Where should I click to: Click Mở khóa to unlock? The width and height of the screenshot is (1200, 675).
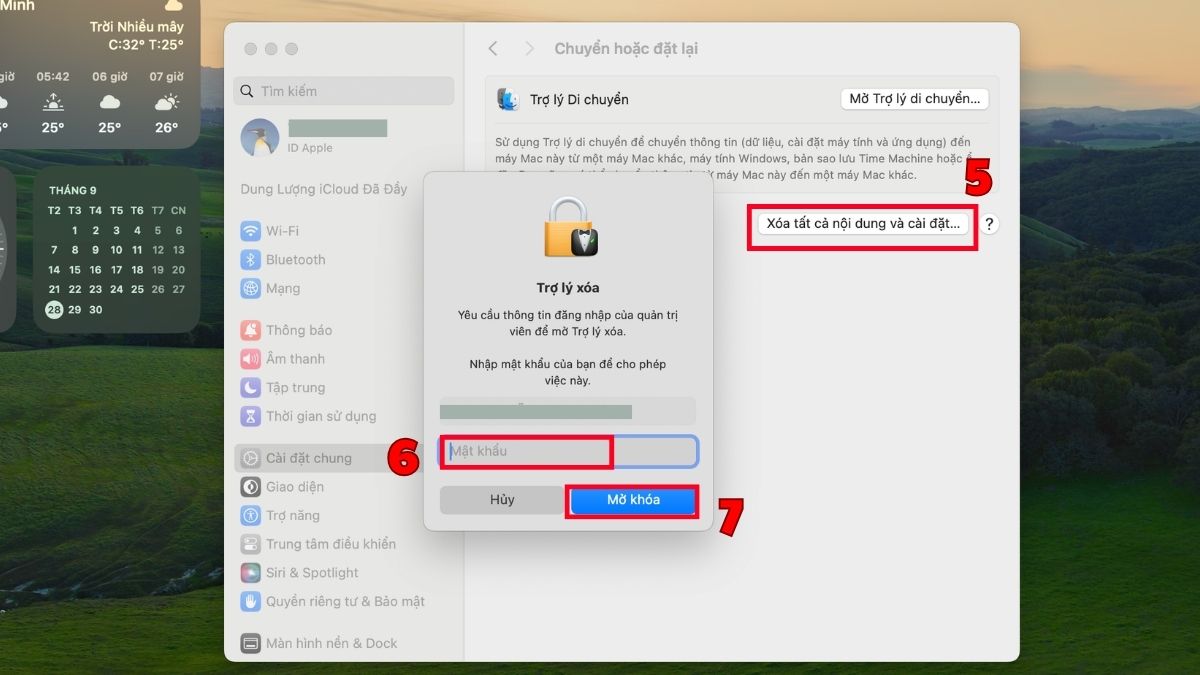[633, 500]
